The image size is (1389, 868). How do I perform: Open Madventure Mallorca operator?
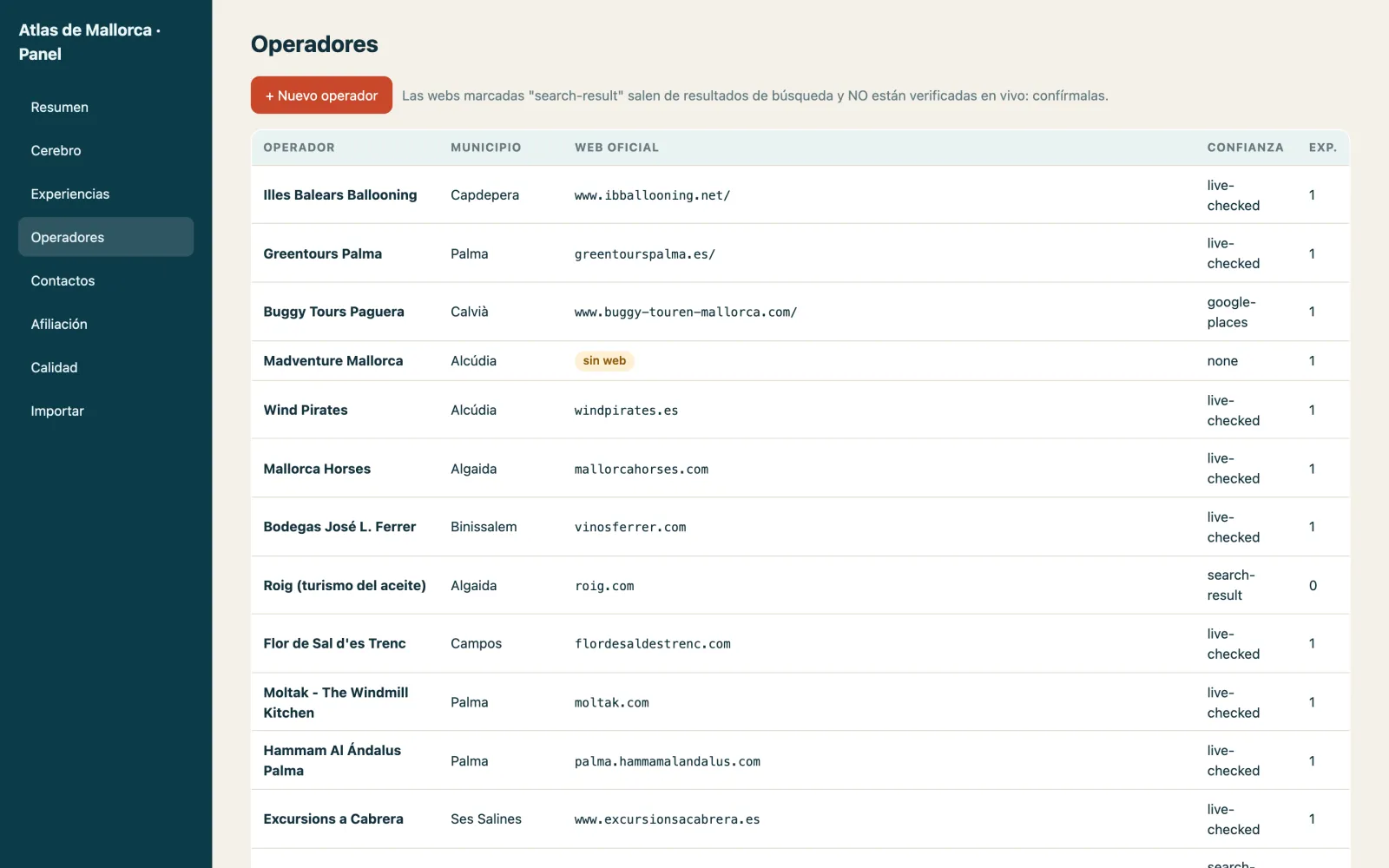(333, 361)
